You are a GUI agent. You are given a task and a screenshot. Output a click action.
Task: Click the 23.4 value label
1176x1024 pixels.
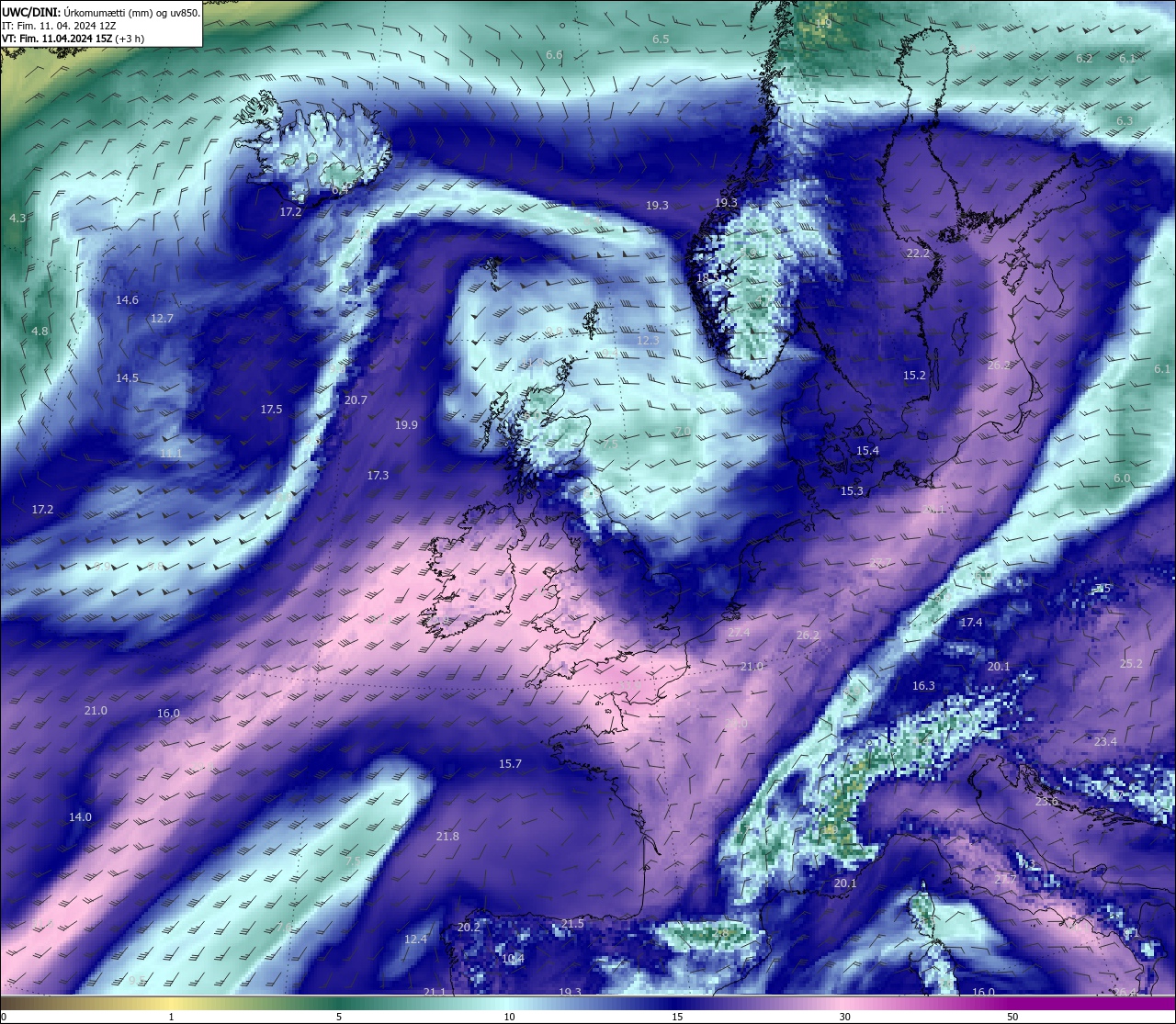1105,741
